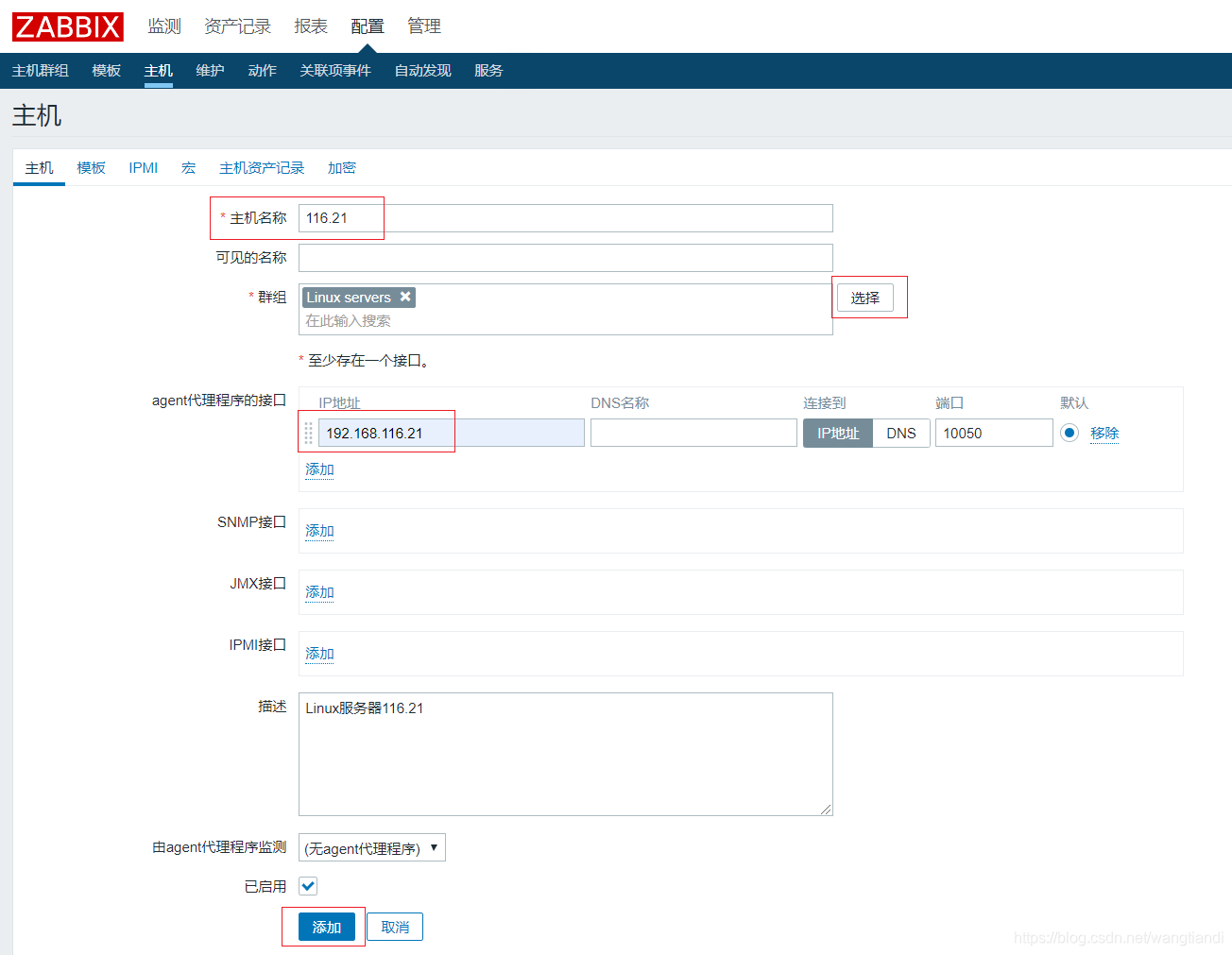Click 移除 to remove agent interface
1232x955 pixels.
[x=1104, y=433]
